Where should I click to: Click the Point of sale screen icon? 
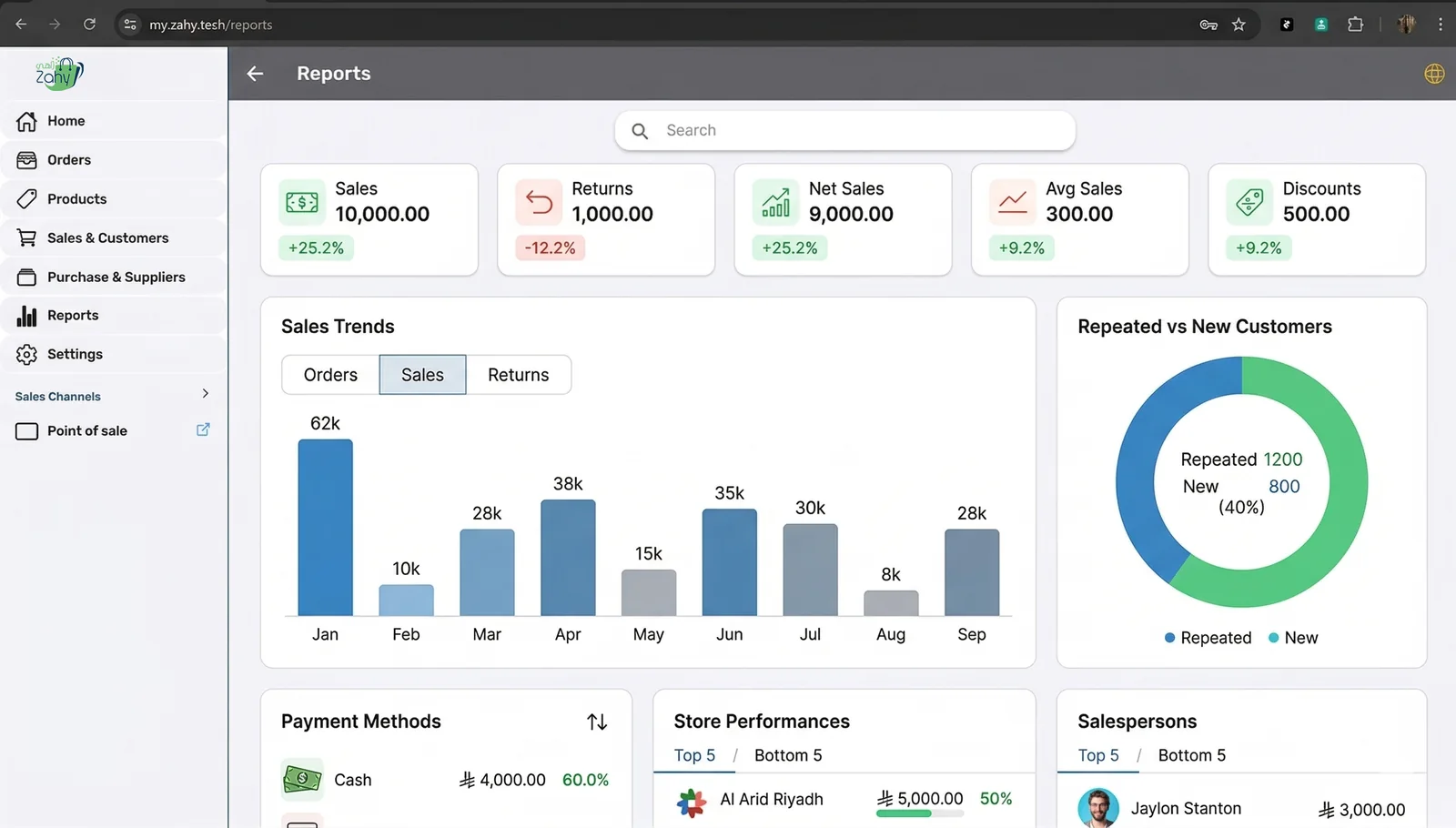(27, 431)
